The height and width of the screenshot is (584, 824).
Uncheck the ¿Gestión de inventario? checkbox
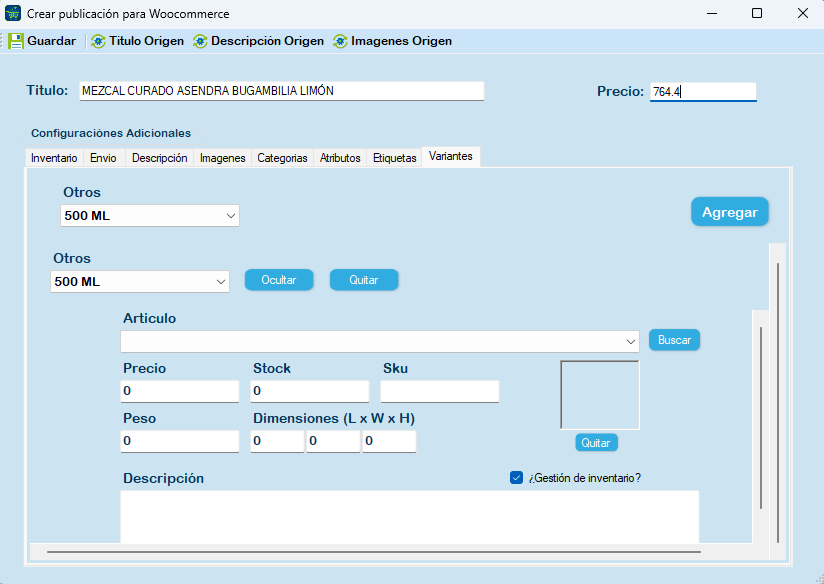click(516, 478)
